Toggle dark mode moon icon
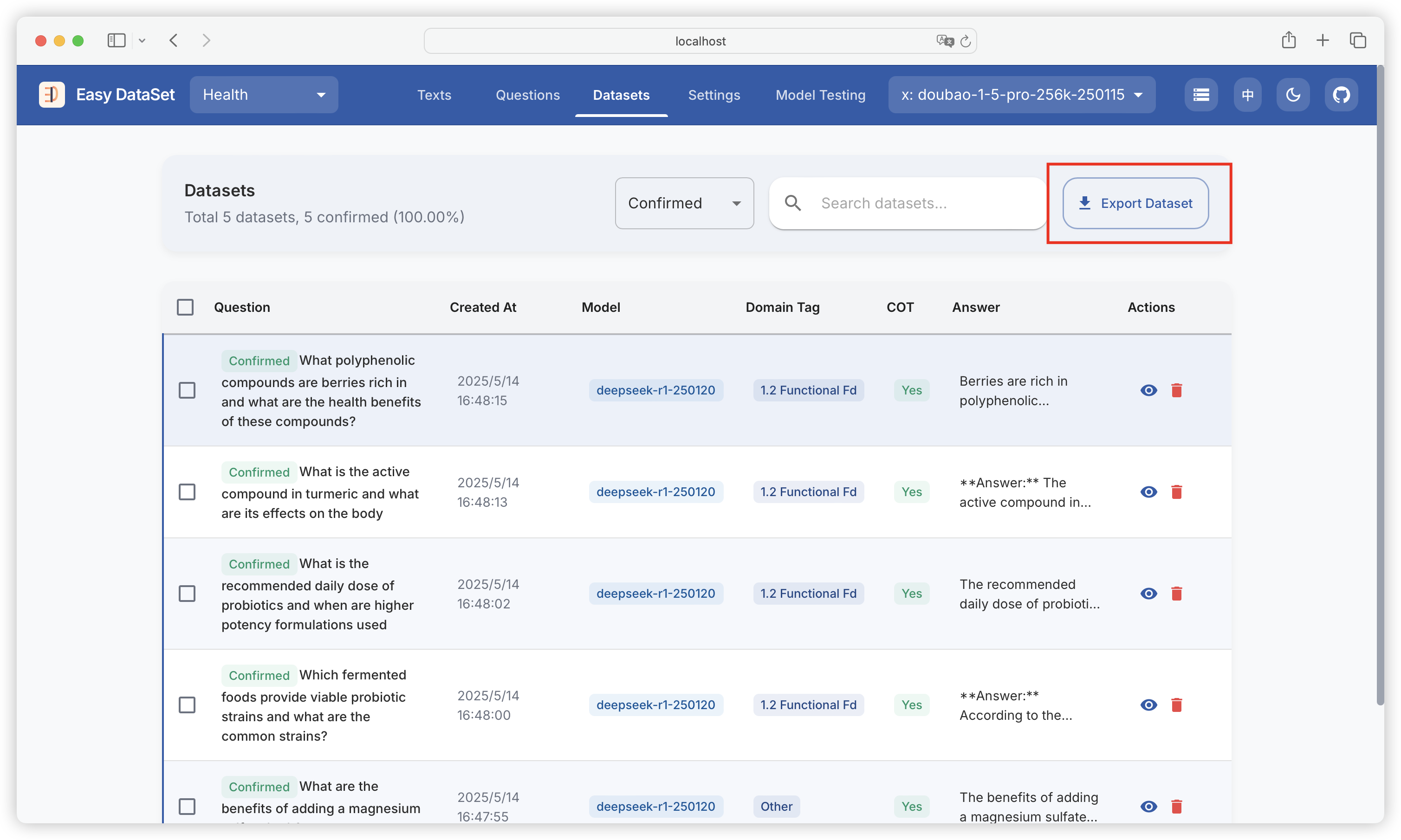1401x840 pixels. coord(1293,95)
